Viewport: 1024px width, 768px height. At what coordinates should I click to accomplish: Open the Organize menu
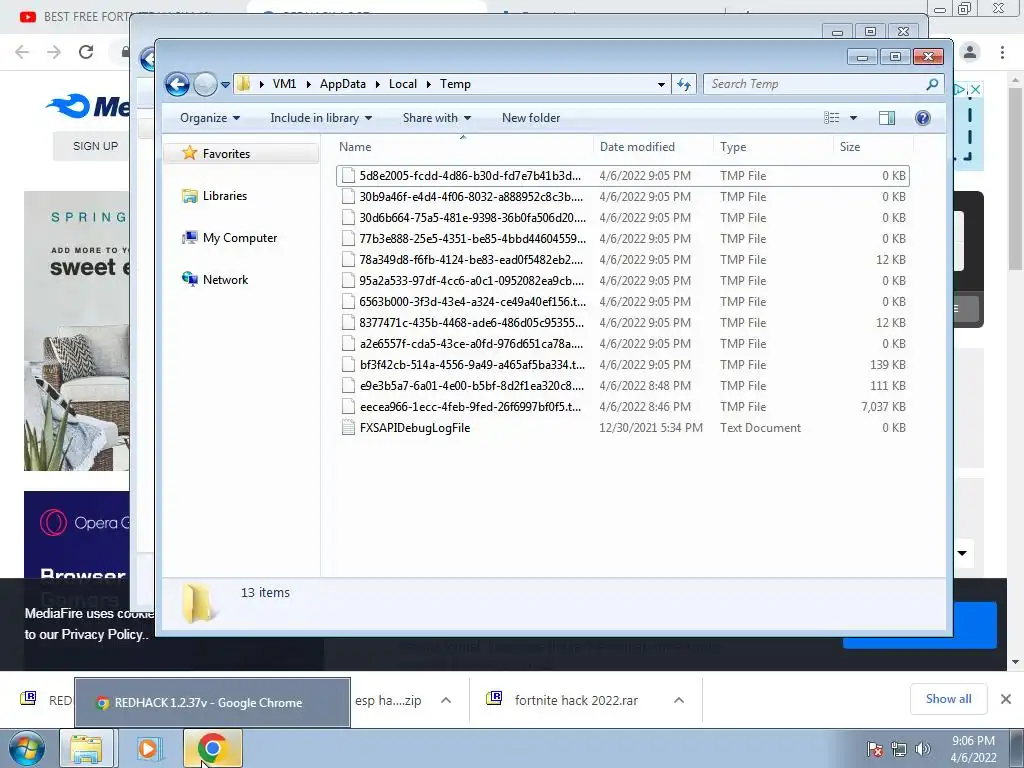[x=210, y=118]
